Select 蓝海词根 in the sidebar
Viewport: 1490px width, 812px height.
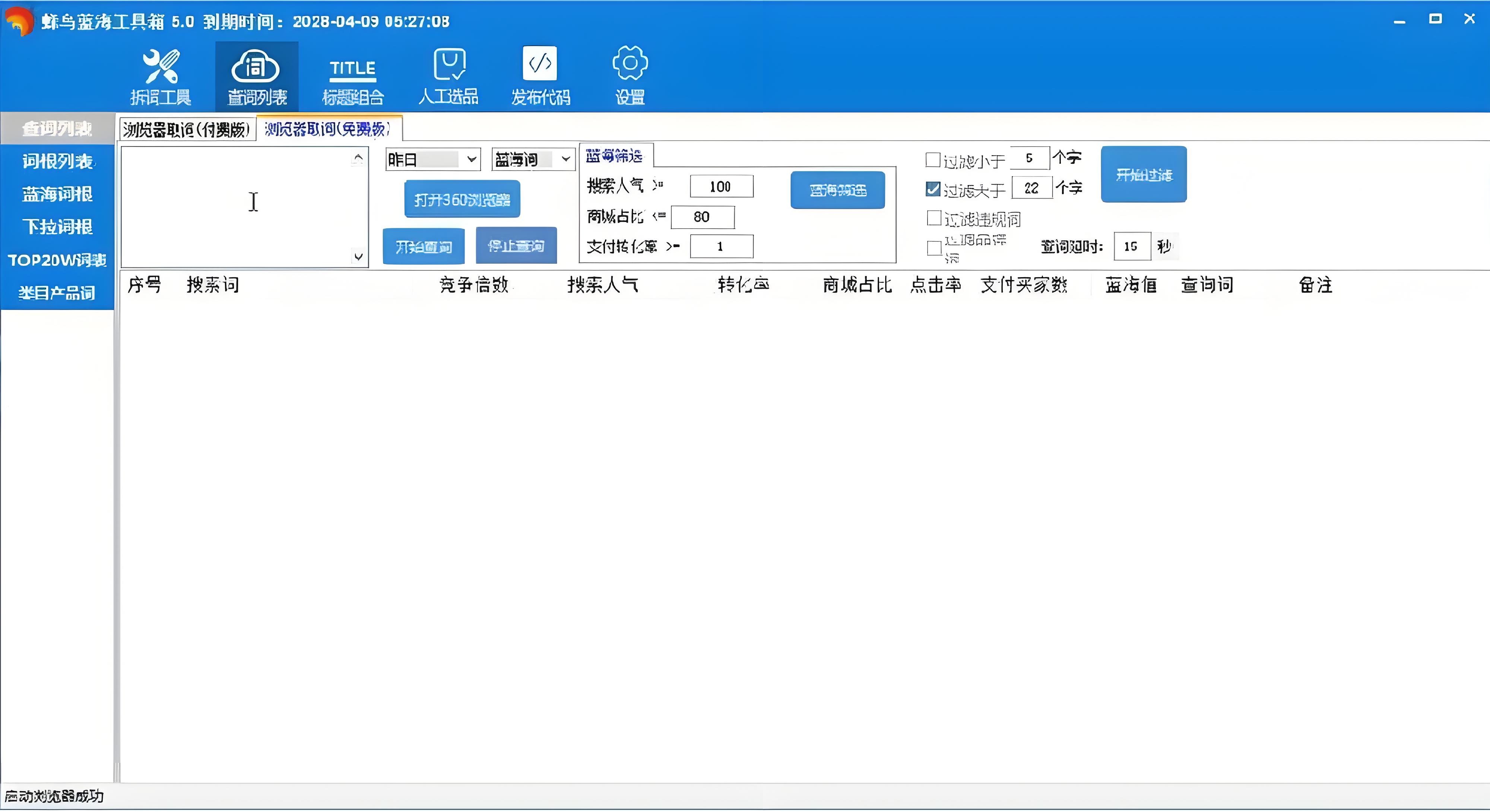coord(57,194)
